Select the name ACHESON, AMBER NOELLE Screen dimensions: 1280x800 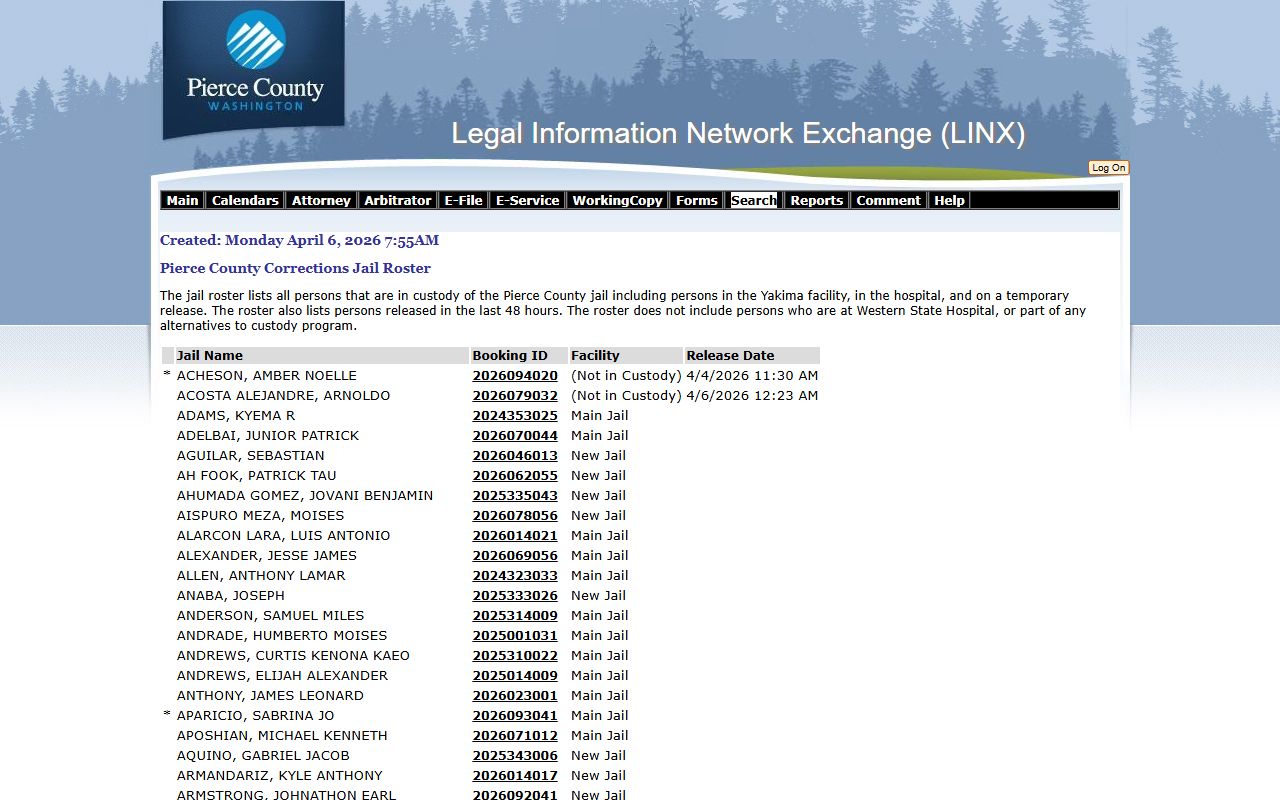pyautogui.click(x=267, y=376)
